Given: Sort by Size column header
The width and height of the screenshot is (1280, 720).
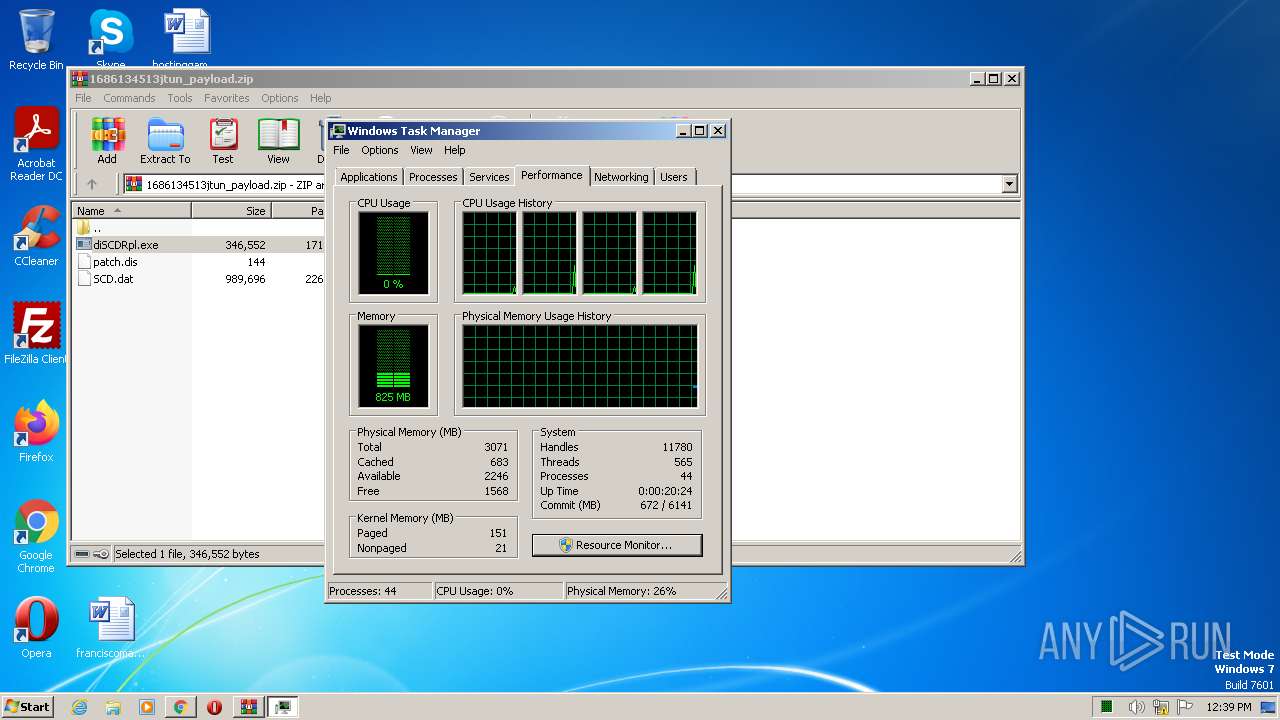Looking at the screenshot, I should click(231, 211).
